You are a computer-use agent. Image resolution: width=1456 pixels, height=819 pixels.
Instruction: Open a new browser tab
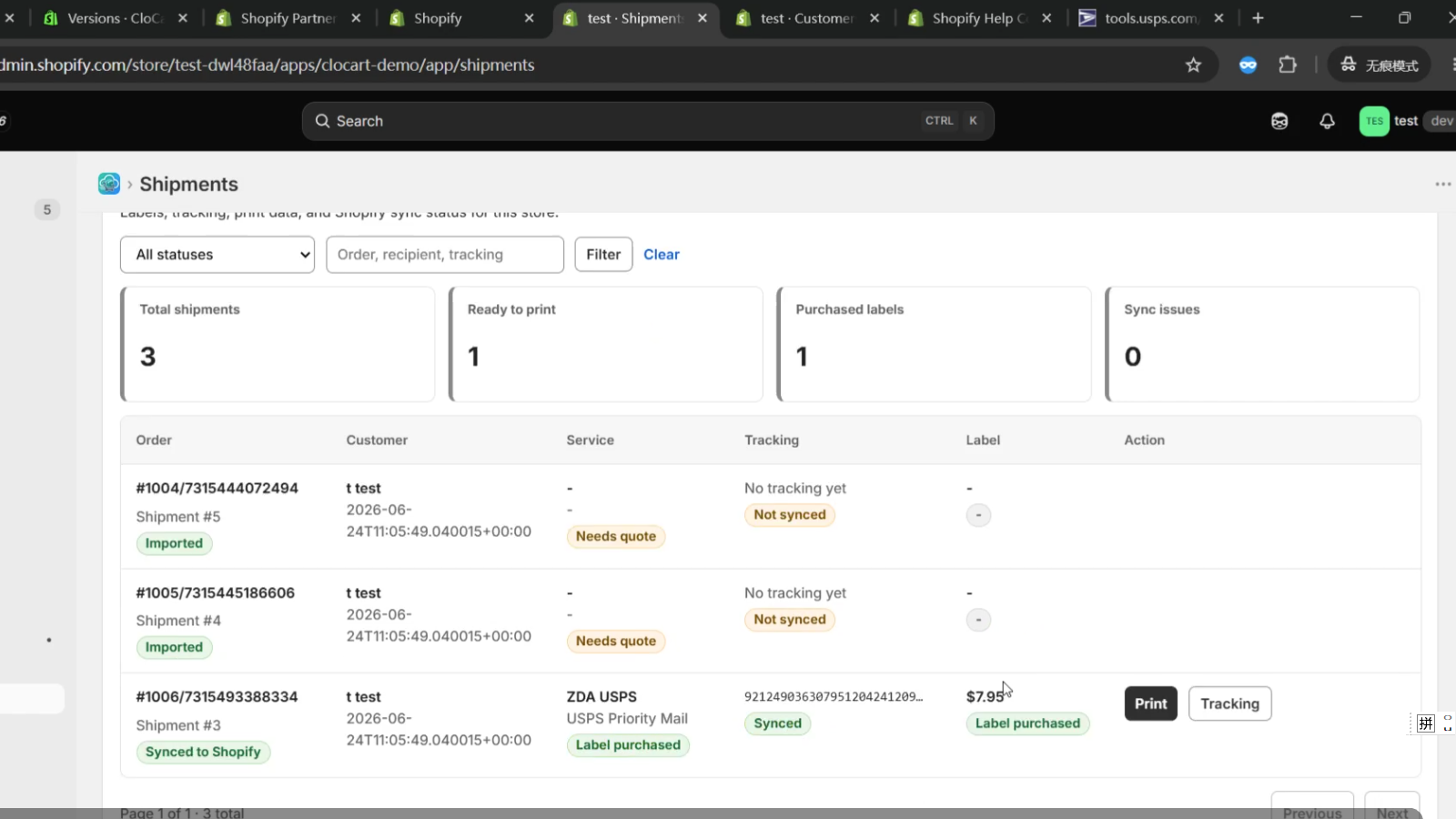1258,18
